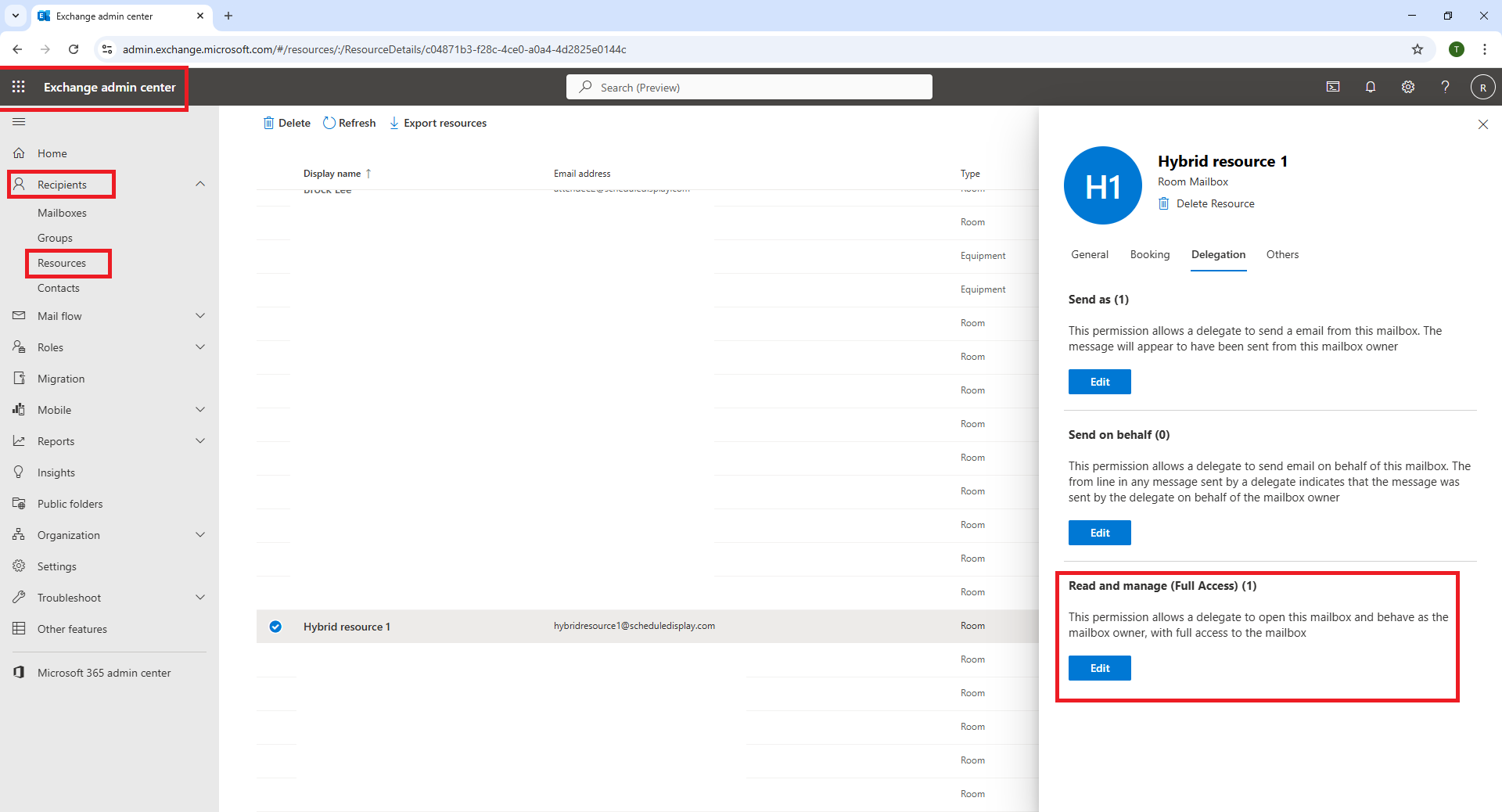Open the settings gear in header

(1408, 87)
